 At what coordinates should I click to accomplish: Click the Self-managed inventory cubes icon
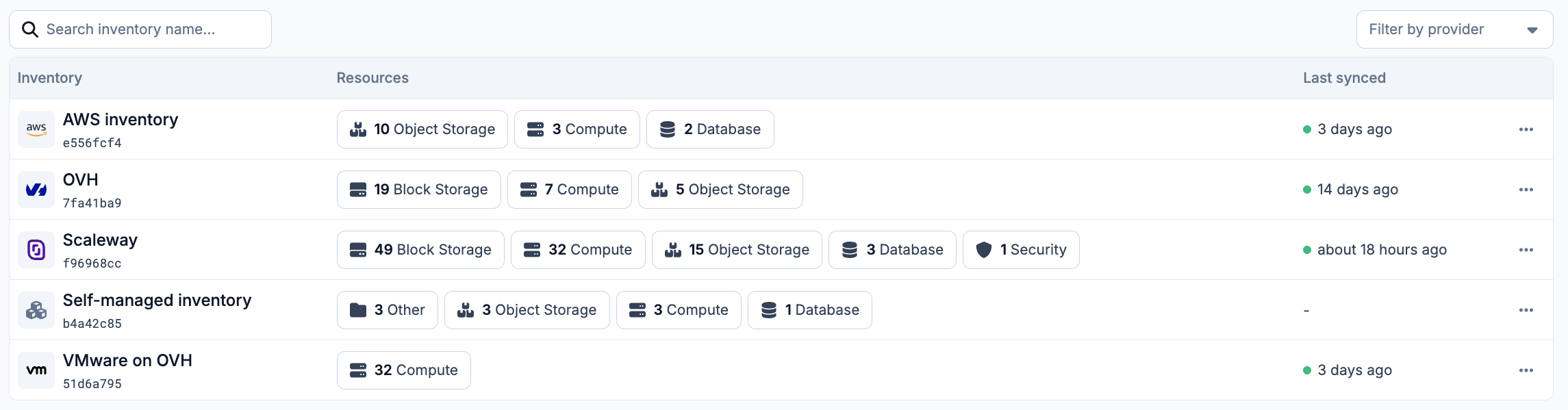pyautogui.click(x=36, y=310)
